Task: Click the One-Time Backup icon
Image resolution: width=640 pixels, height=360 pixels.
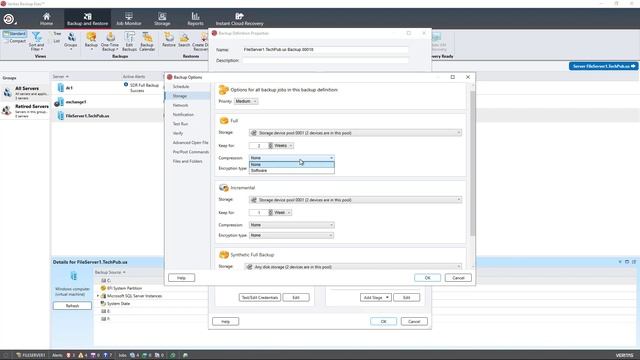Action: pos(110,42)
